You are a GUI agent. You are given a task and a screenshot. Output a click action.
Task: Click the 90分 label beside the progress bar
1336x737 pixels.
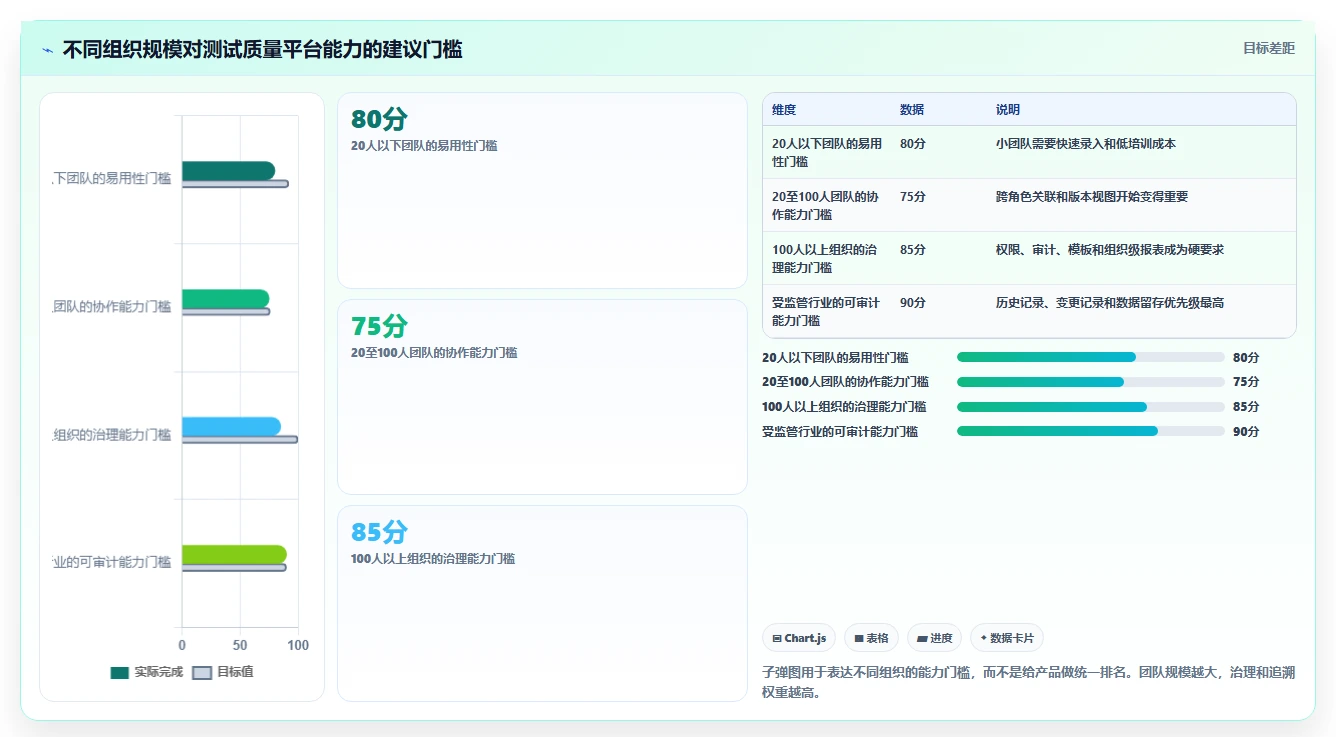tap(1246, 432)
